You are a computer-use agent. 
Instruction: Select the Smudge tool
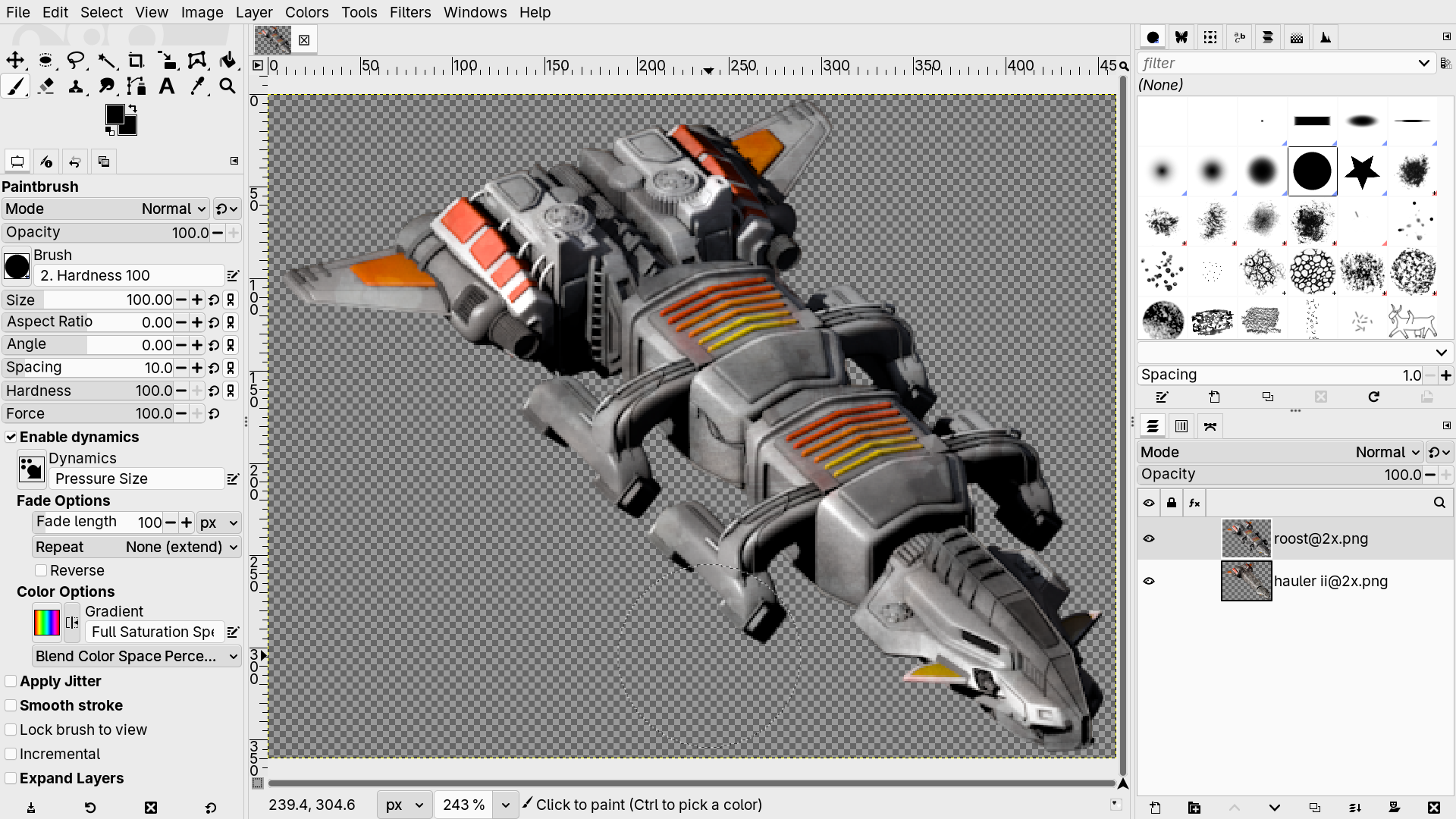point(106,86)
